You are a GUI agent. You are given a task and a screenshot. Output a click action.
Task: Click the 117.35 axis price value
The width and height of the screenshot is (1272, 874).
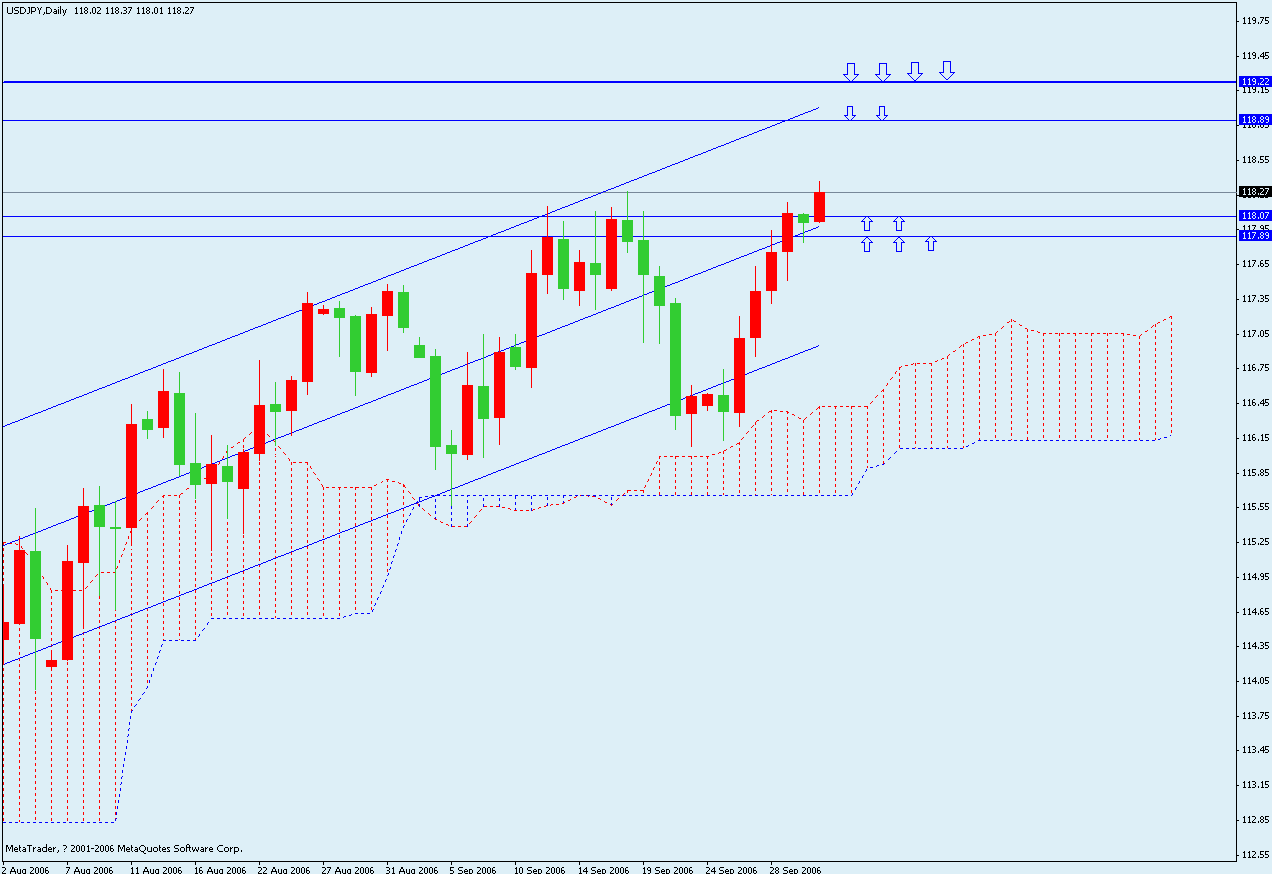1255,299
